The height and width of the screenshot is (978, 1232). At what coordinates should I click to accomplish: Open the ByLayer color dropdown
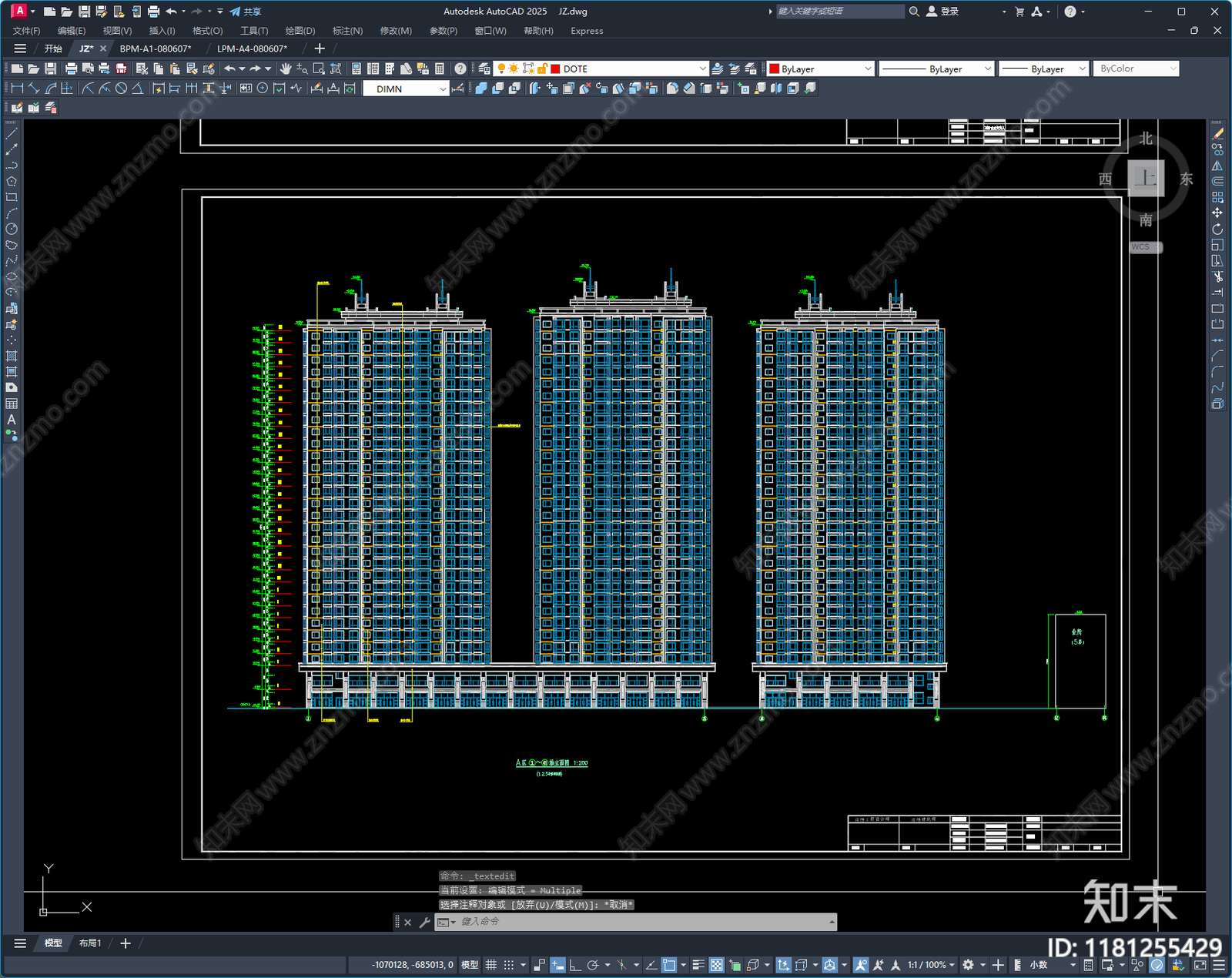point(868,69)
